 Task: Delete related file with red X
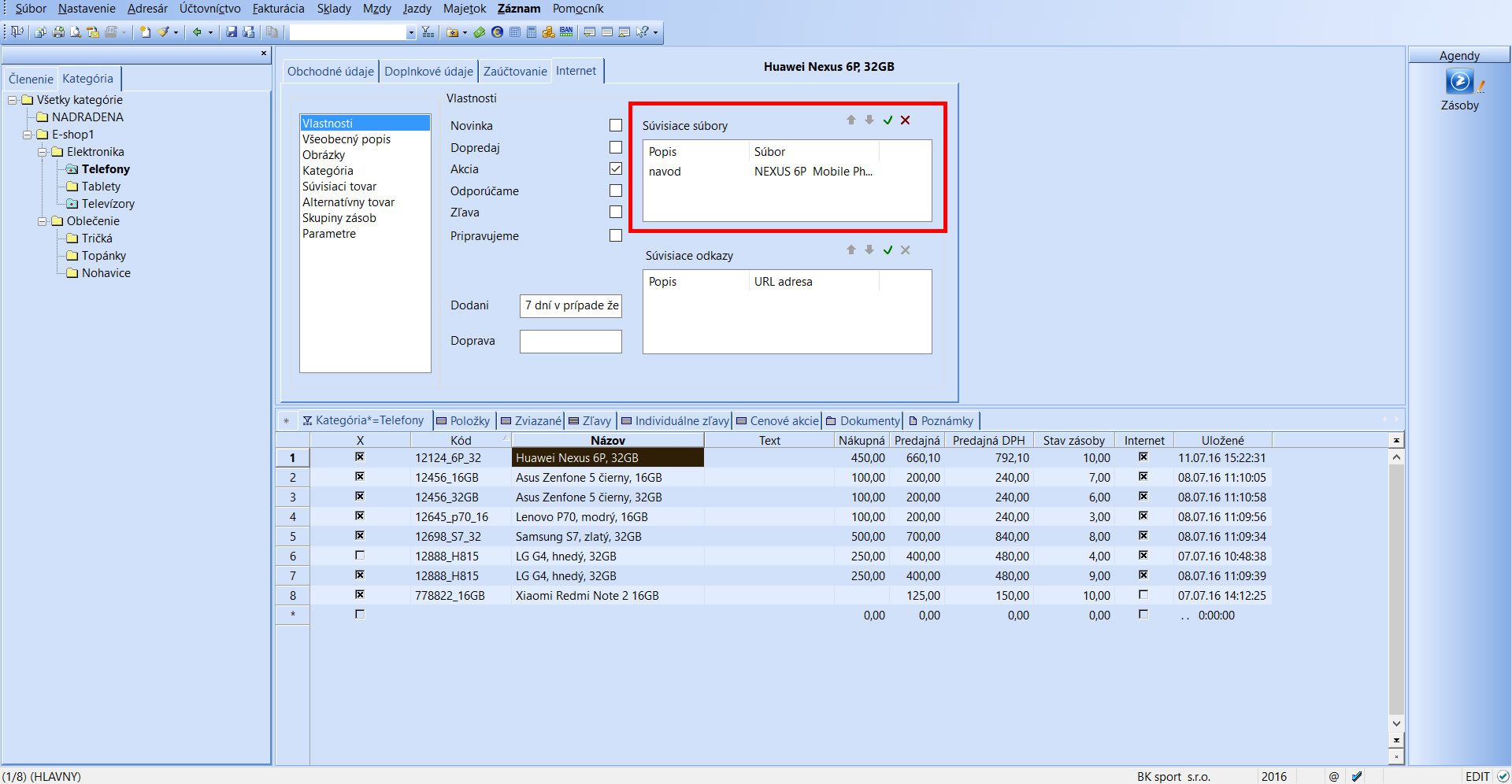(x=906, y=120)
